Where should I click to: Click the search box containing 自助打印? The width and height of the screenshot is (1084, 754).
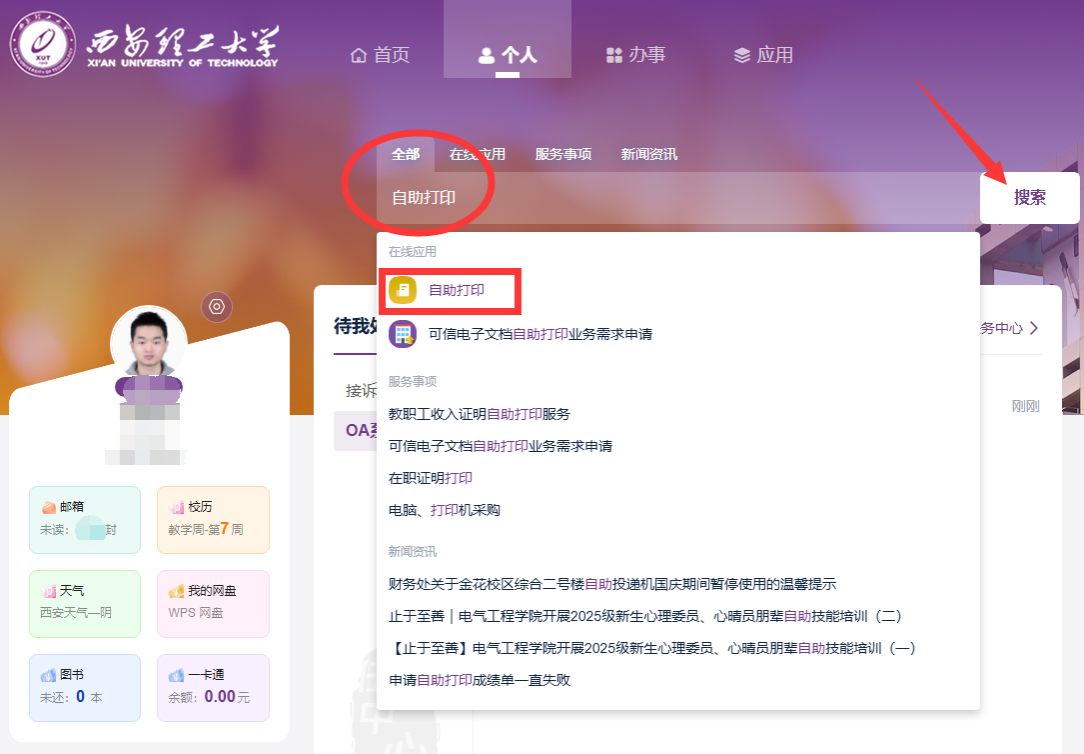[670, 198]
